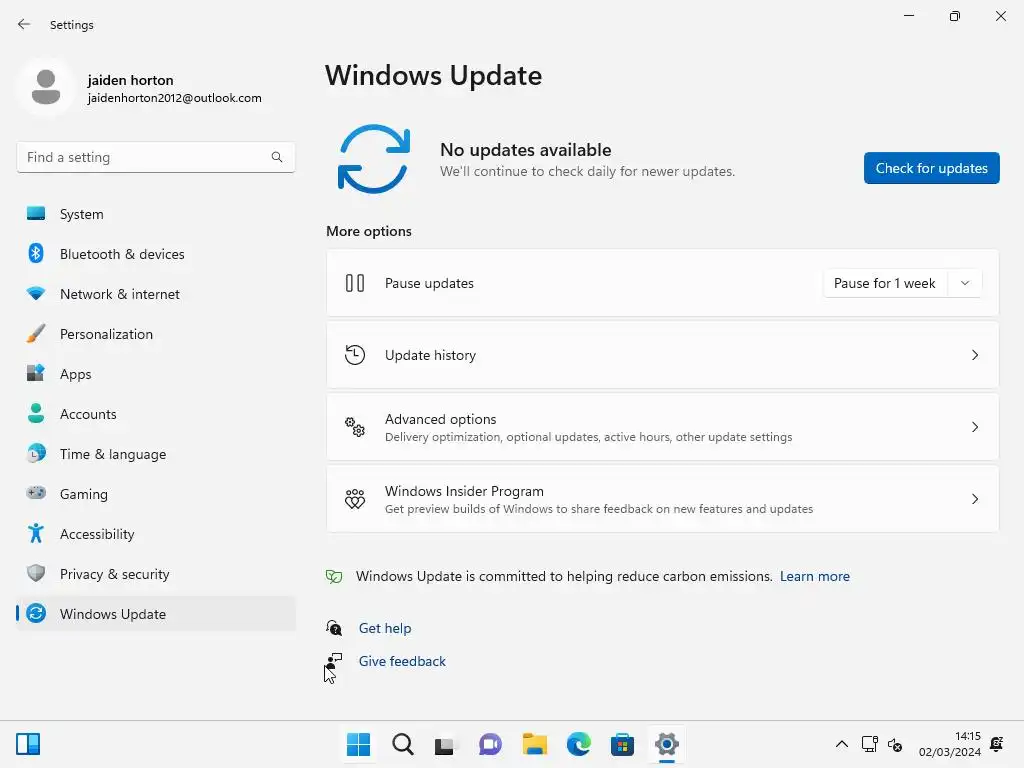Click Pause for 1 week button
Viewport: 1024px width, 768px height.
pos(885,283)
